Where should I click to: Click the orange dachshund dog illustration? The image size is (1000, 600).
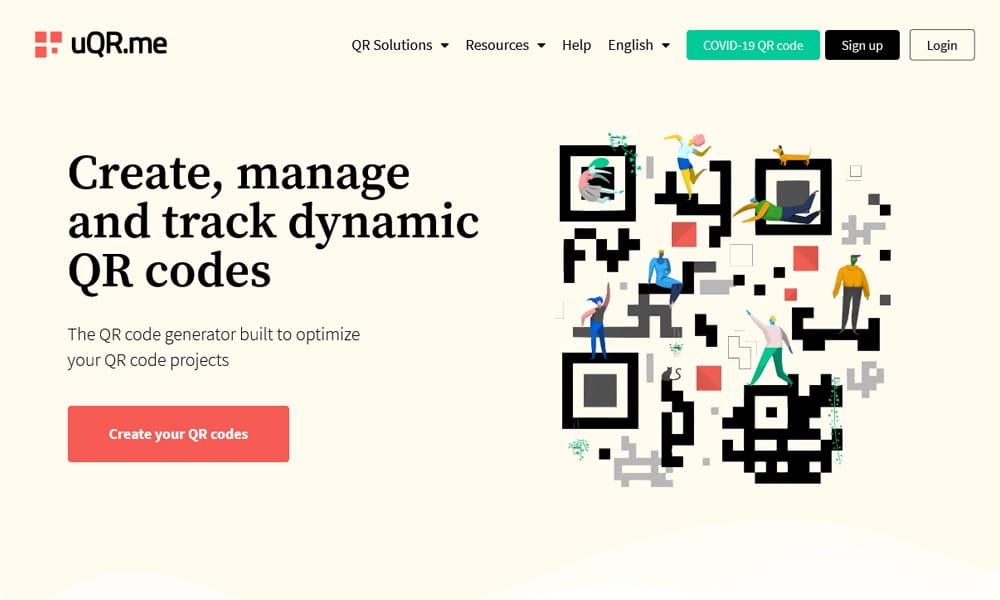(792, 155)
